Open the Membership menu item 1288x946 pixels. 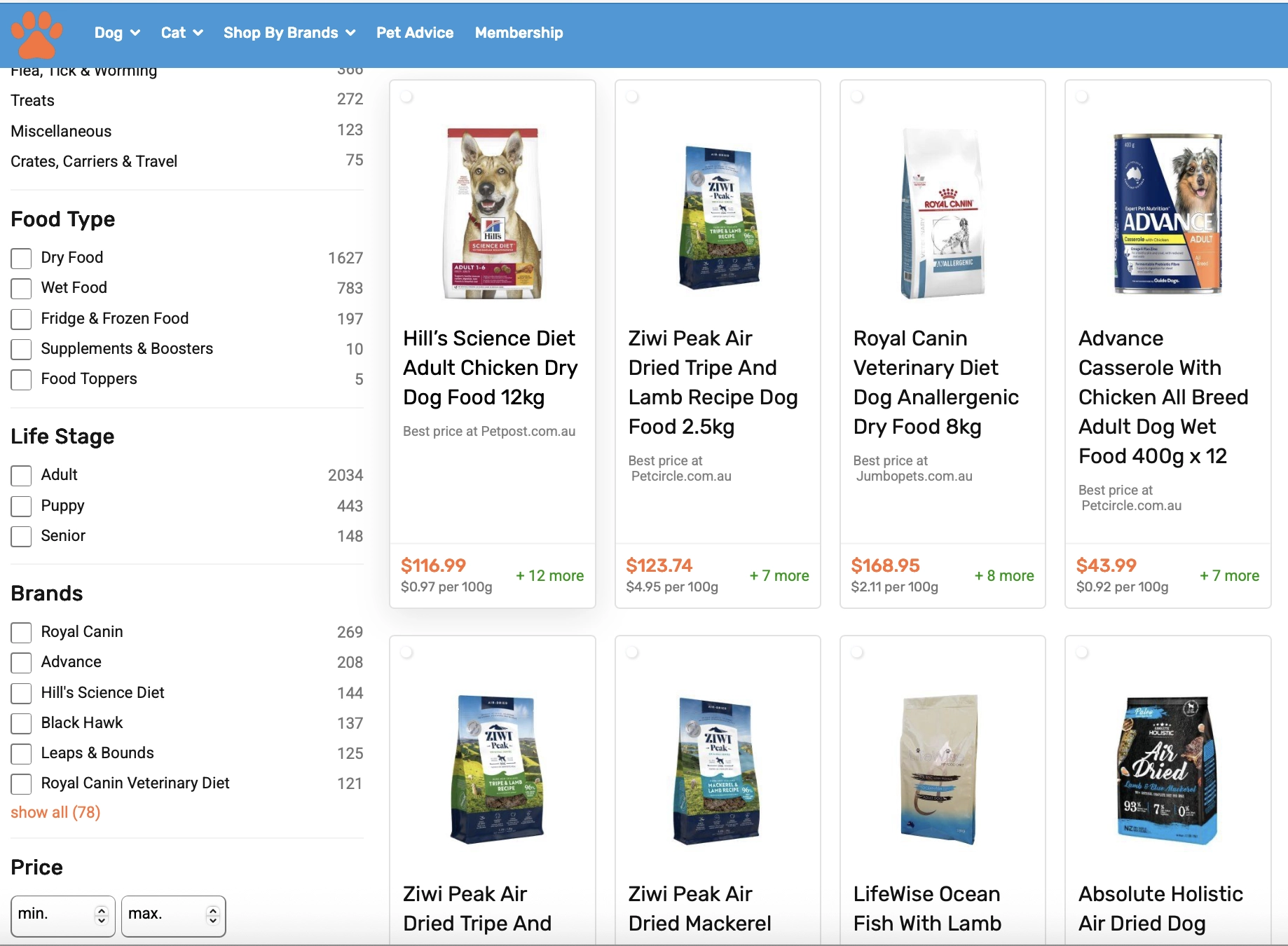519,33
